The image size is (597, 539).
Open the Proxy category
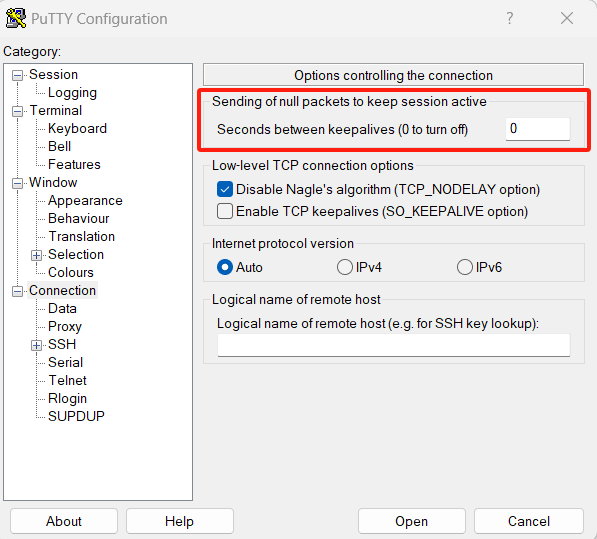[65, 327]
